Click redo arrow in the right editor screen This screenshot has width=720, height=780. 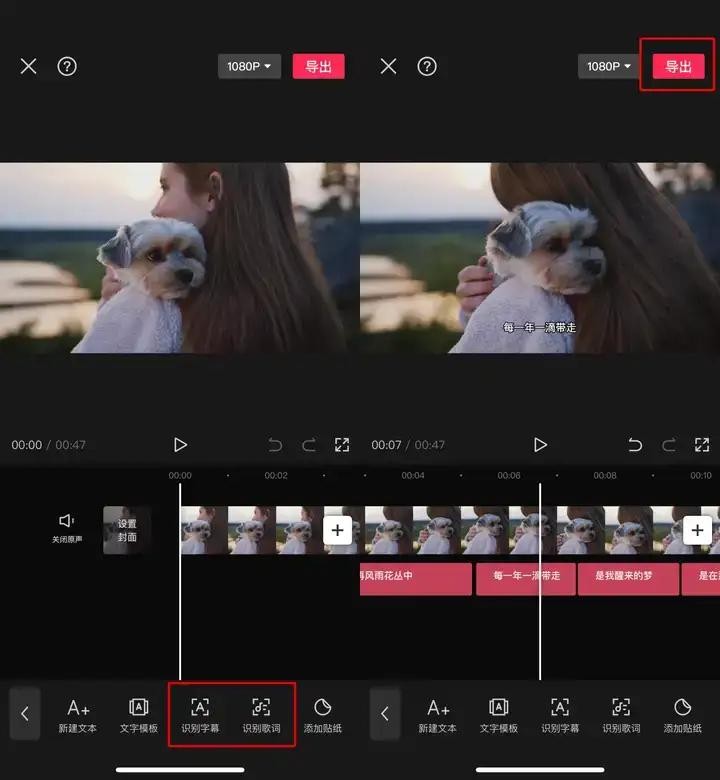coord(669,445)
